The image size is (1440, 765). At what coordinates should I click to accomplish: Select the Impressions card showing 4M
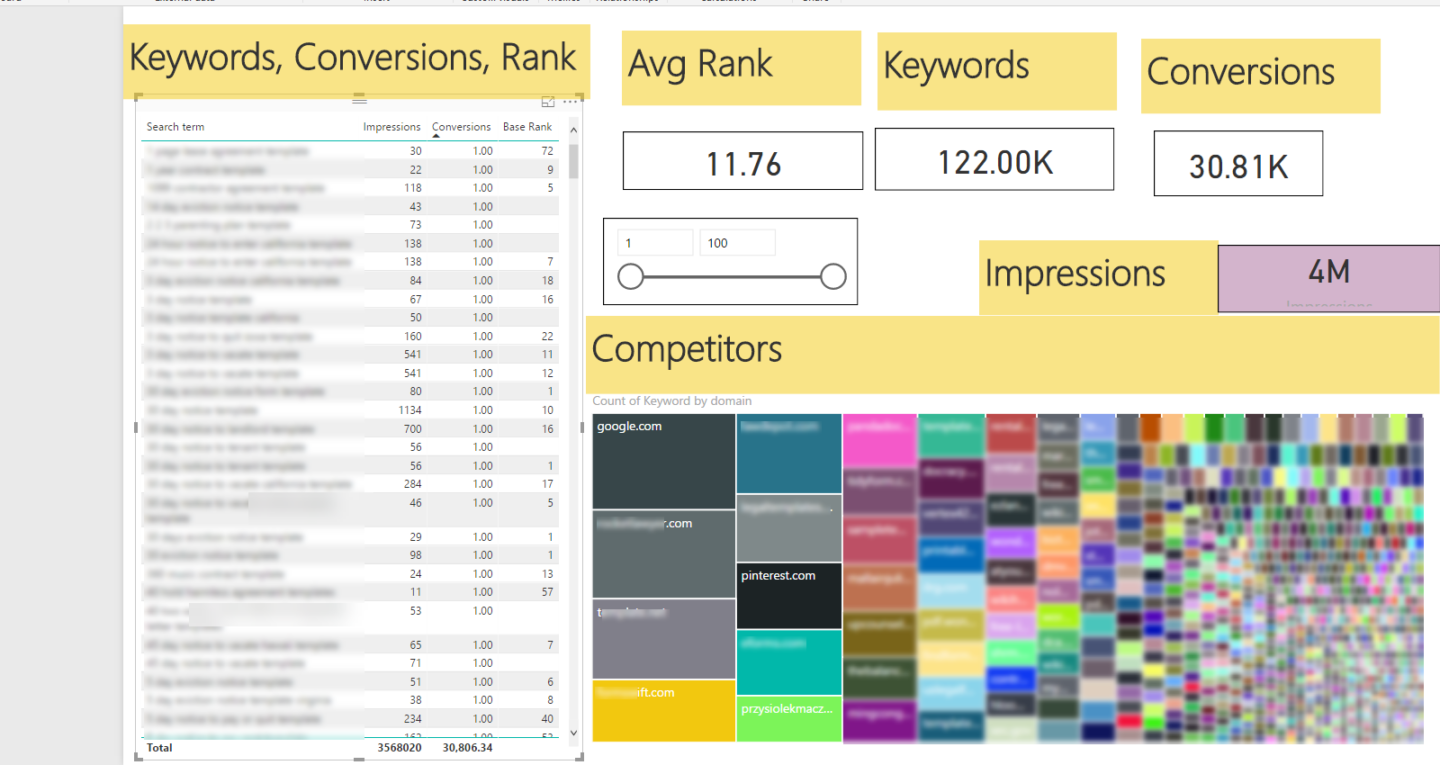click(x=1328, y=277)
